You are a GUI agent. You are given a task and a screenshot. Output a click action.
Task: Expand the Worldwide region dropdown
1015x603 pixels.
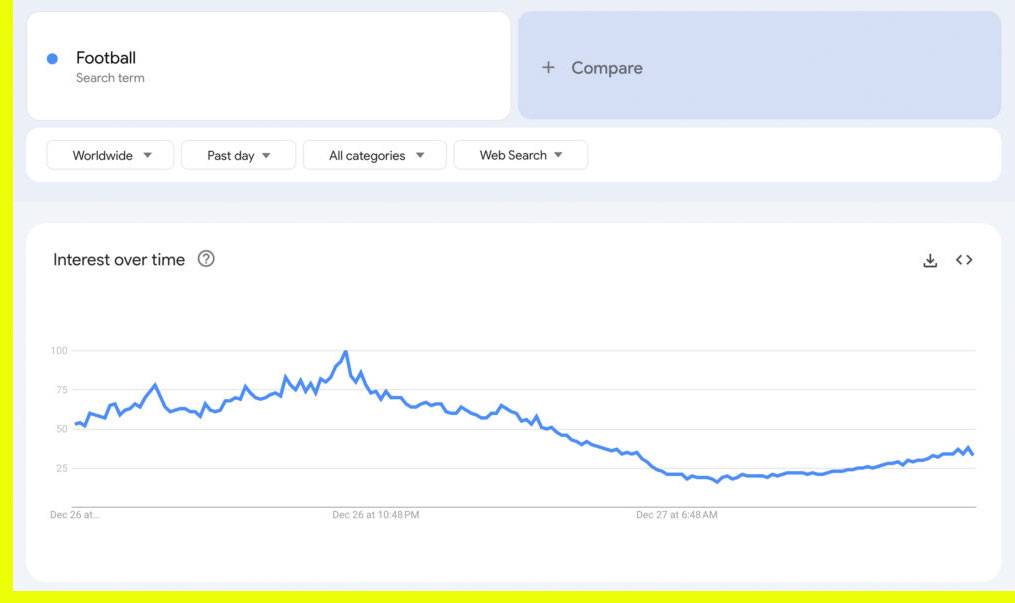(111, 155)
